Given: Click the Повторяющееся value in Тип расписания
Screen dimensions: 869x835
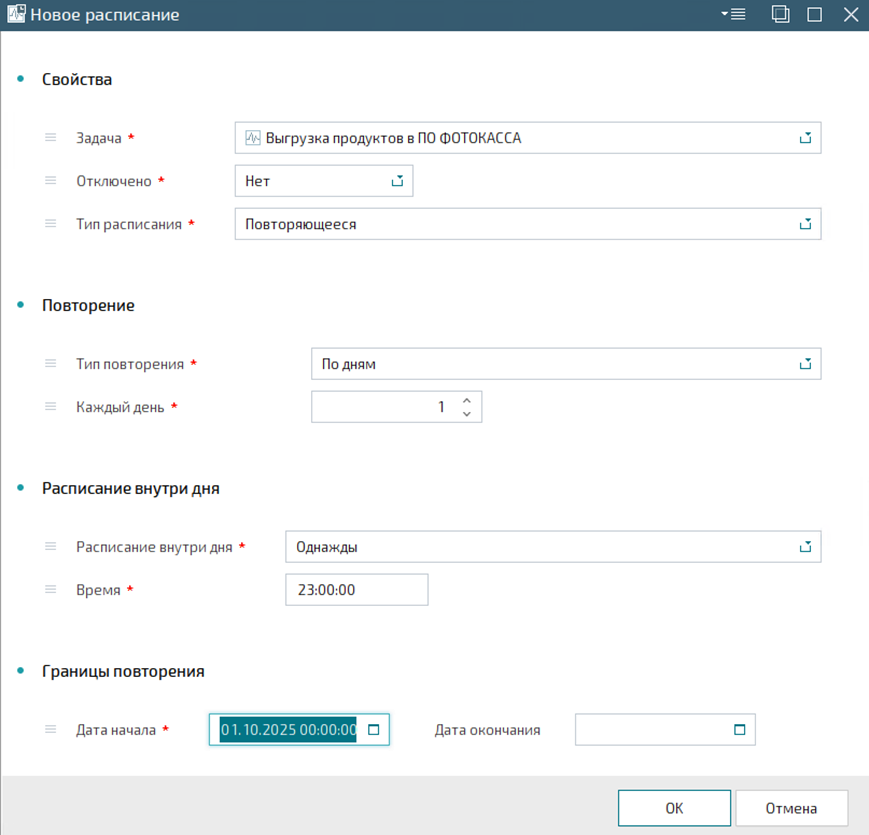Looking at the screenshot, I should pos(300,224).
